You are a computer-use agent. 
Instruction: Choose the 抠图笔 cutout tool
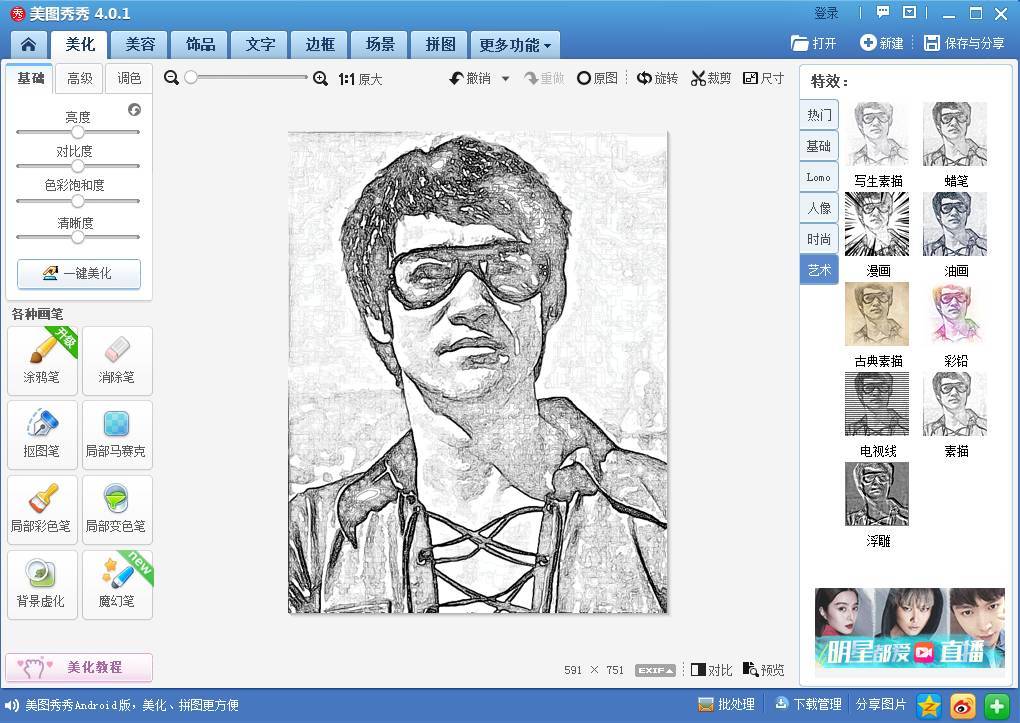(x=42, y=434)
